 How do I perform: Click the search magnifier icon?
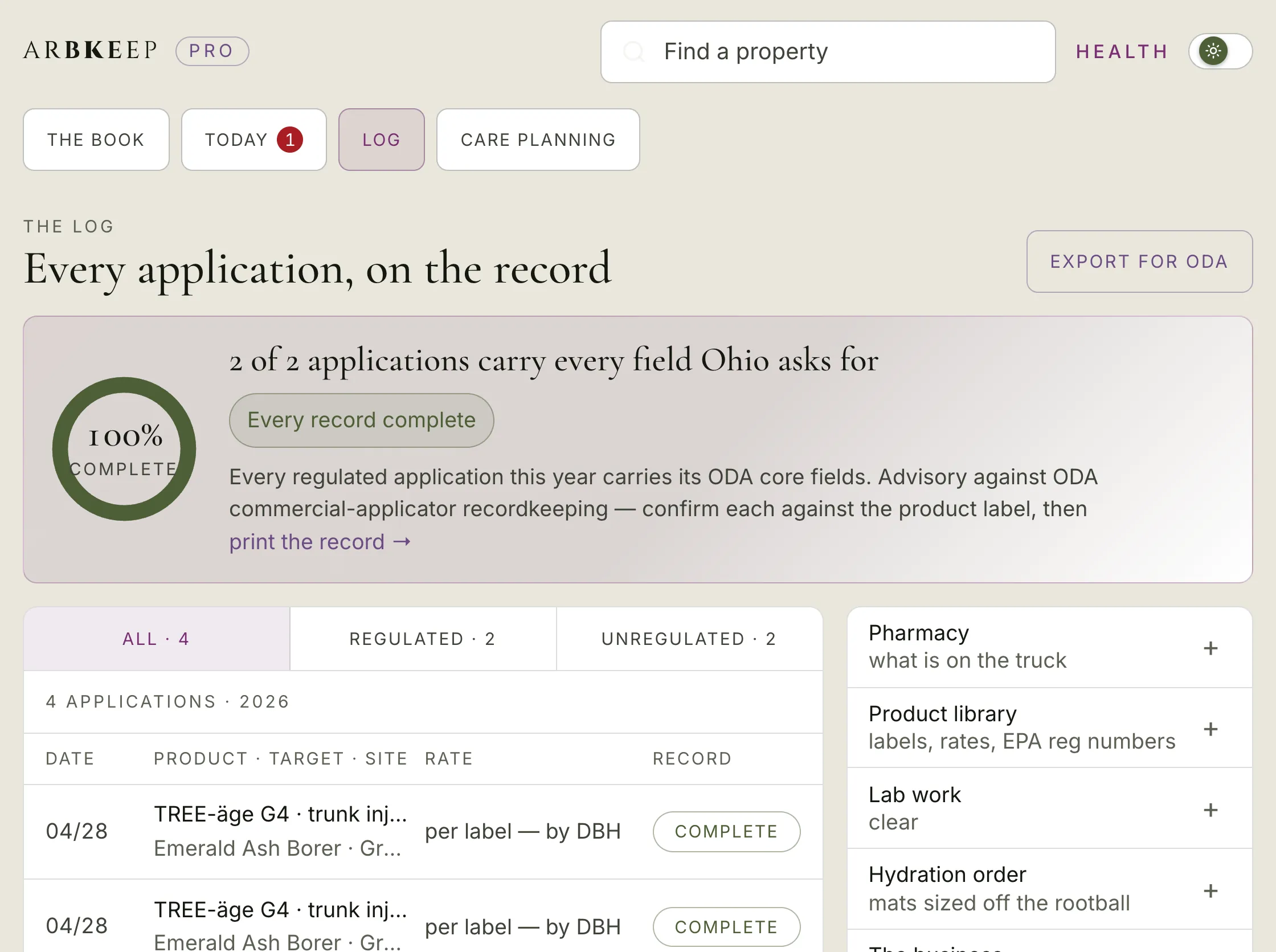tap(633, 51)
